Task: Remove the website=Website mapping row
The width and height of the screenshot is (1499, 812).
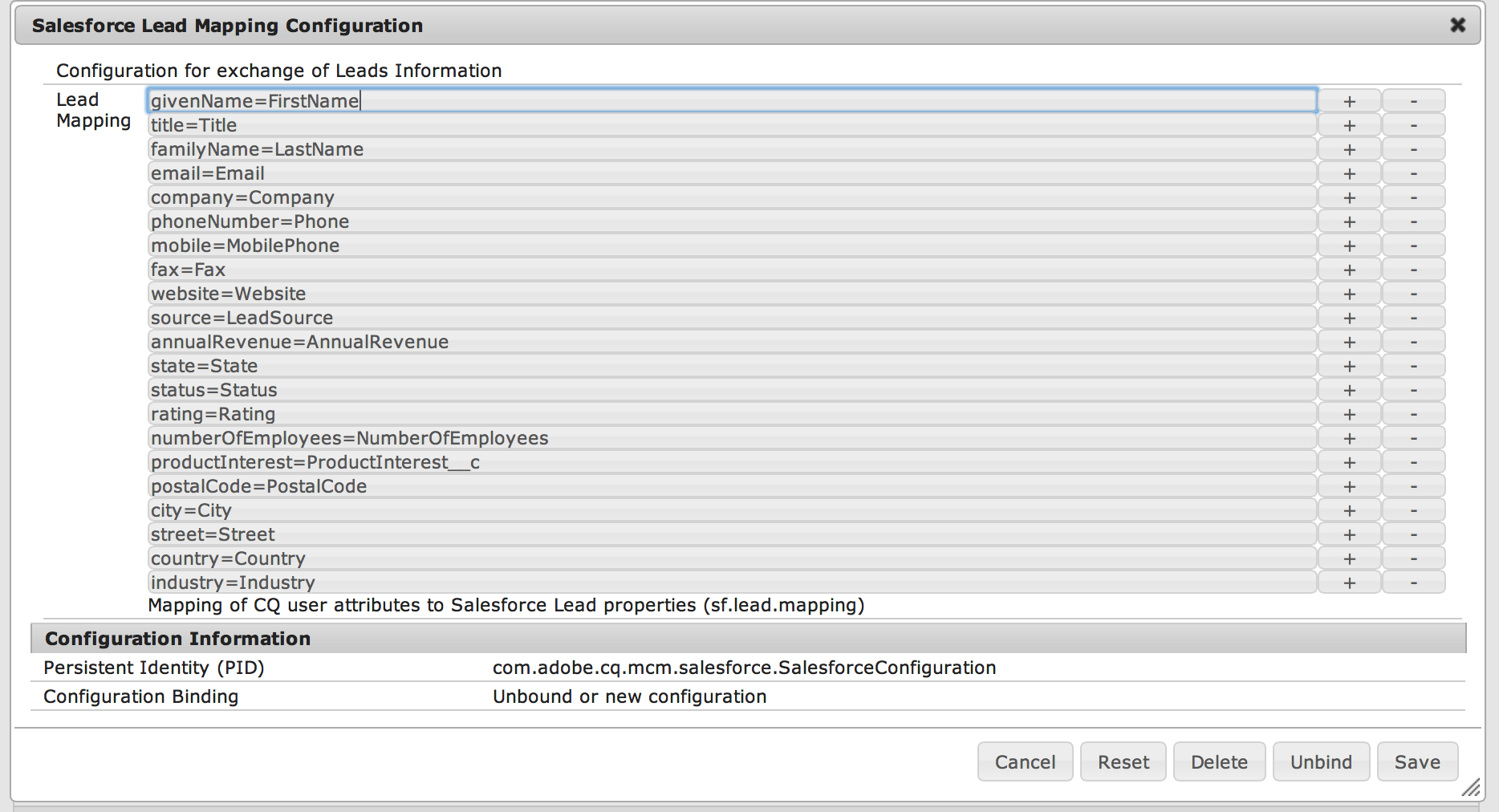Action: 1414,294
